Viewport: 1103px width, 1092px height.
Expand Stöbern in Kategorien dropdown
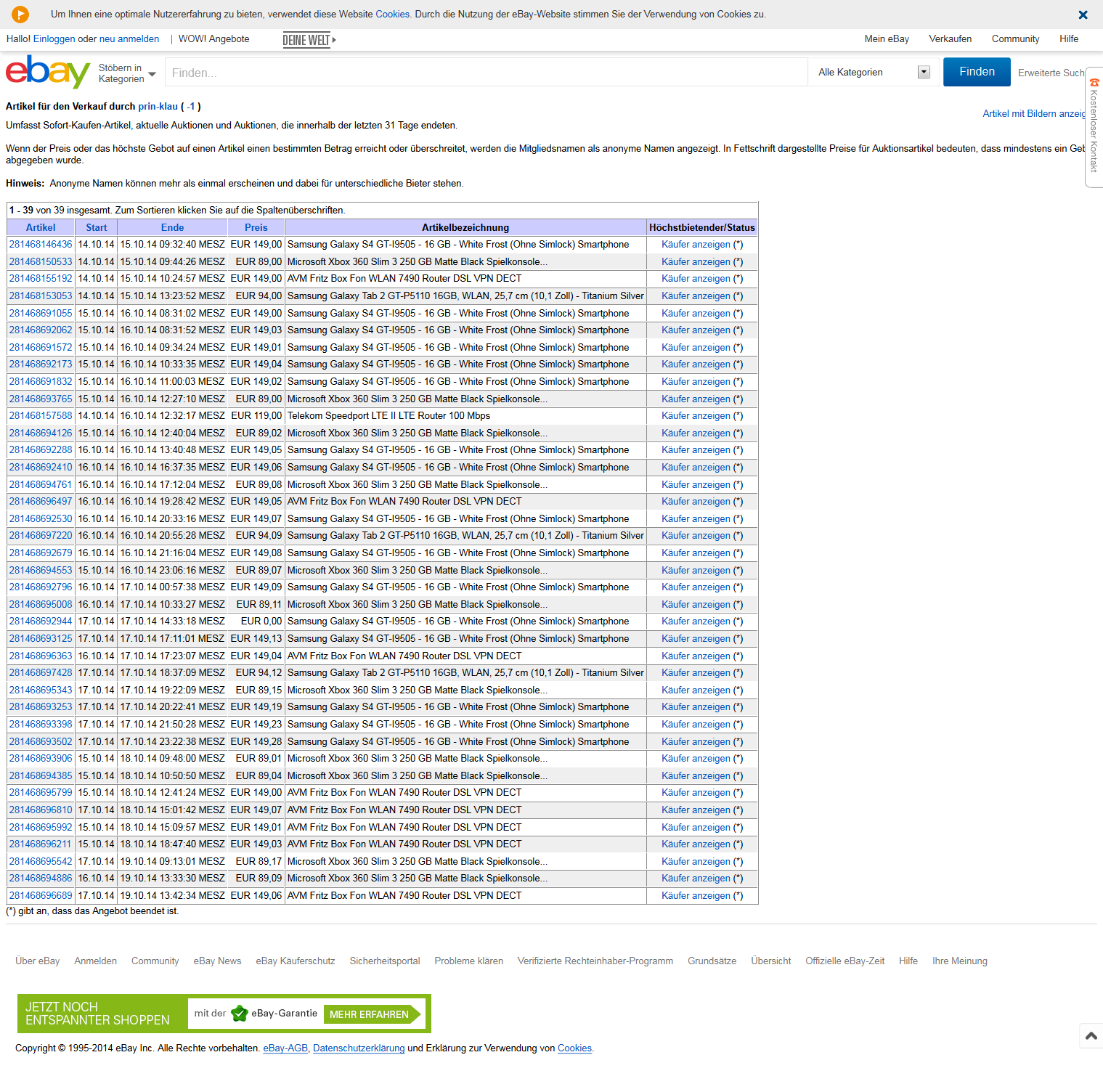point(127,73)
